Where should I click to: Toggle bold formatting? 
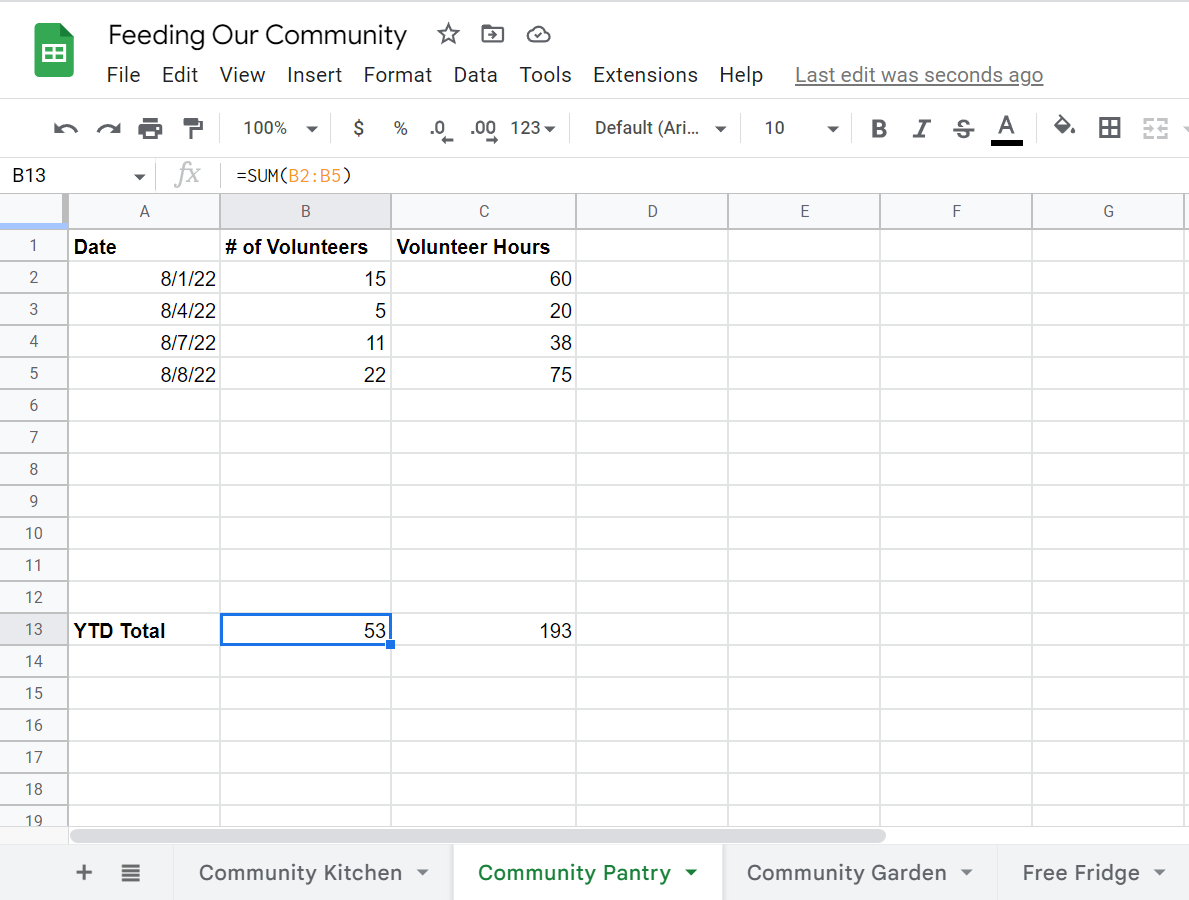[878, 128]
